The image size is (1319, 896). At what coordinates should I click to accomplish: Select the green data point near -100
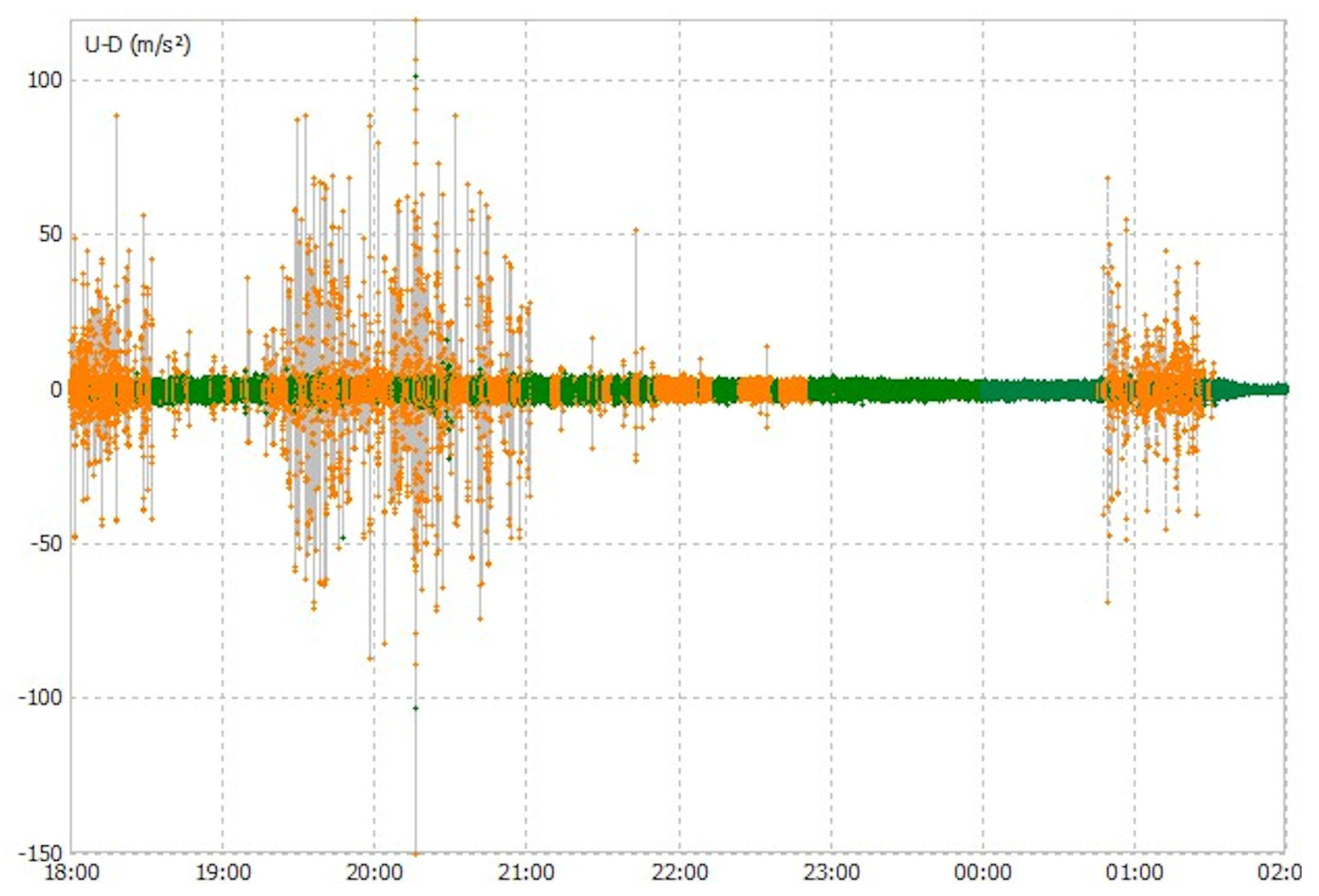(x=416, y=708)
